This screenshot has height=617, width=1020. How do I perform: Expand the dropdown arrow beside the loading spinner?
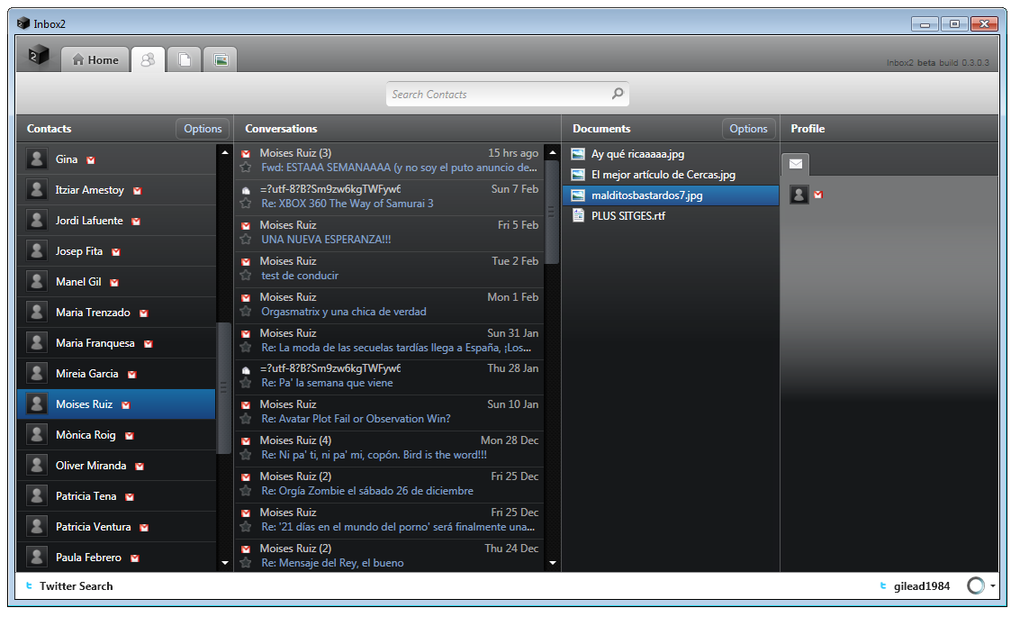click(991, 586)
